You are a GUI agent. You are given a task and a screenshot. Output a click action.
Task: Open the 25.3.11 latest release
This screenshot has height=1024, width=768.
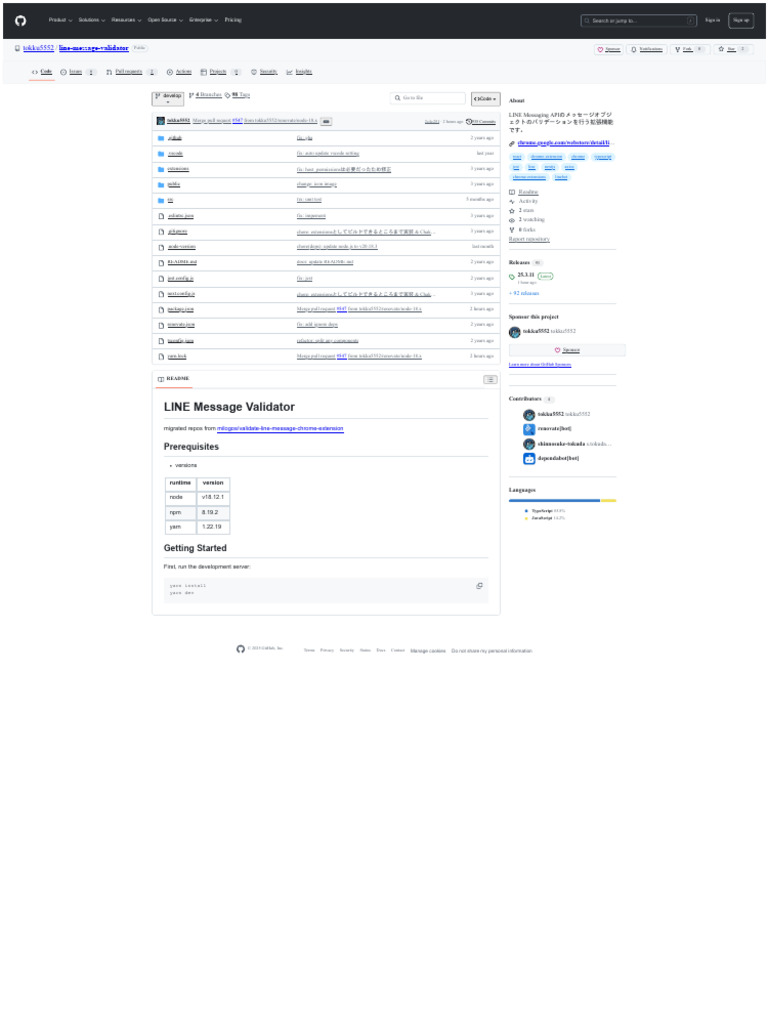coord(526,275)
